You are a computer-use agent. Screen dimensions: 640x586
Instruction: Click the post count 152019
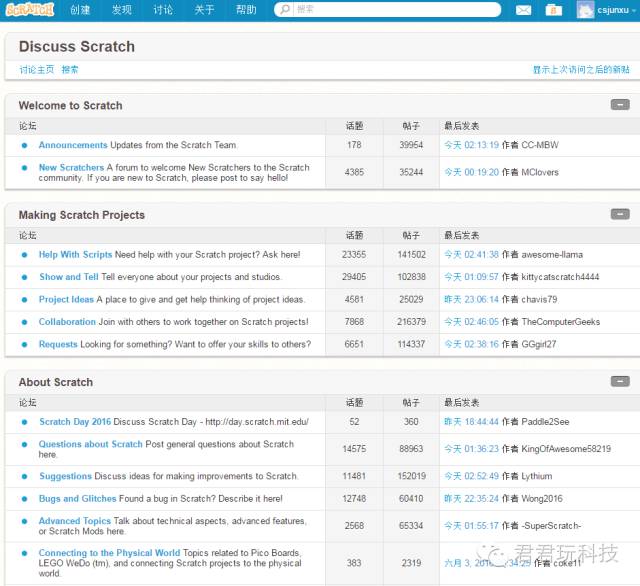411,476
